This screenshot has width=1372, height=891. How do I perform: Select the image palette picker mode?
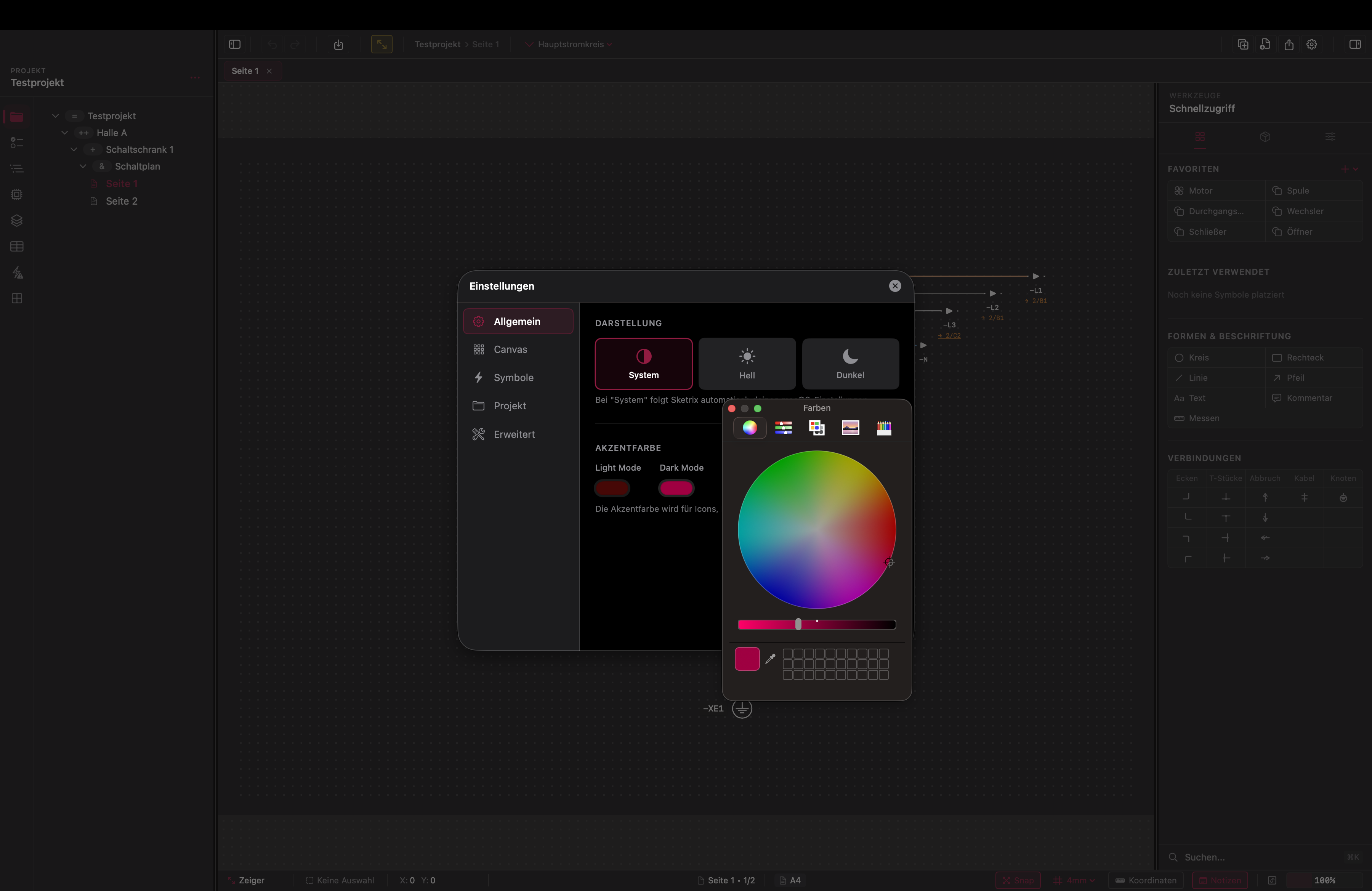(850, 428)
